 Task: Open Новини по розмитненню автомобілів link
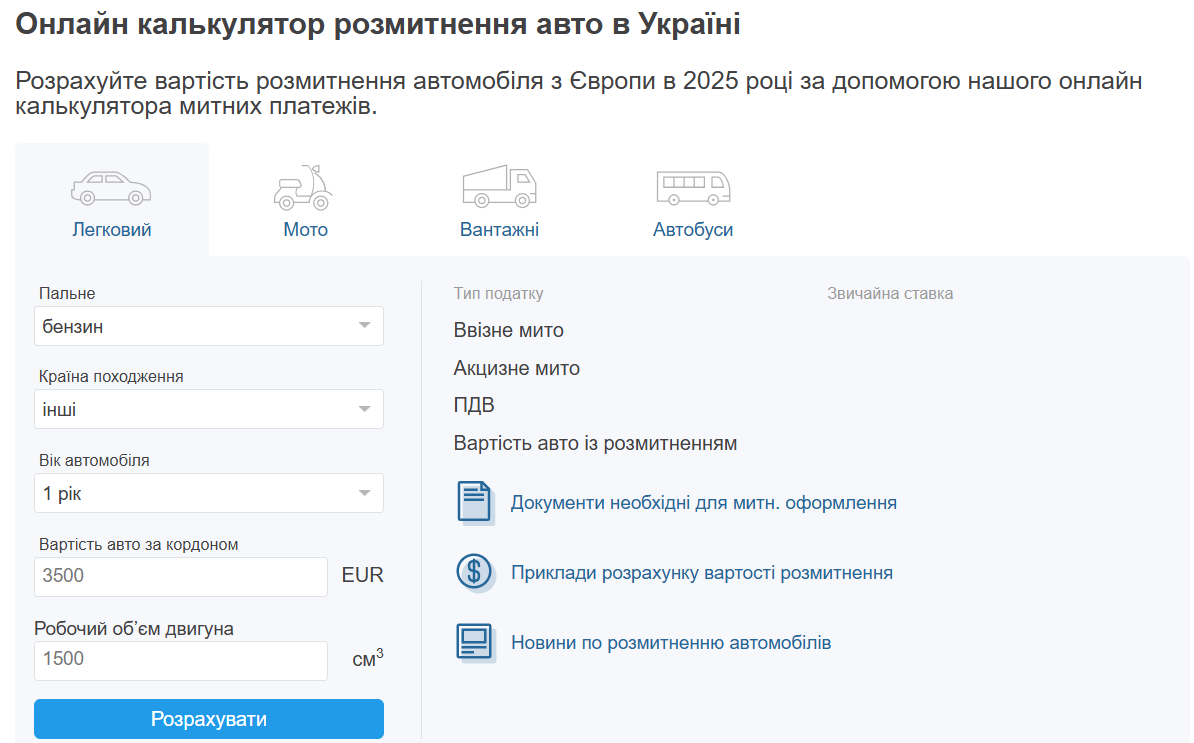tap(670, 643)
